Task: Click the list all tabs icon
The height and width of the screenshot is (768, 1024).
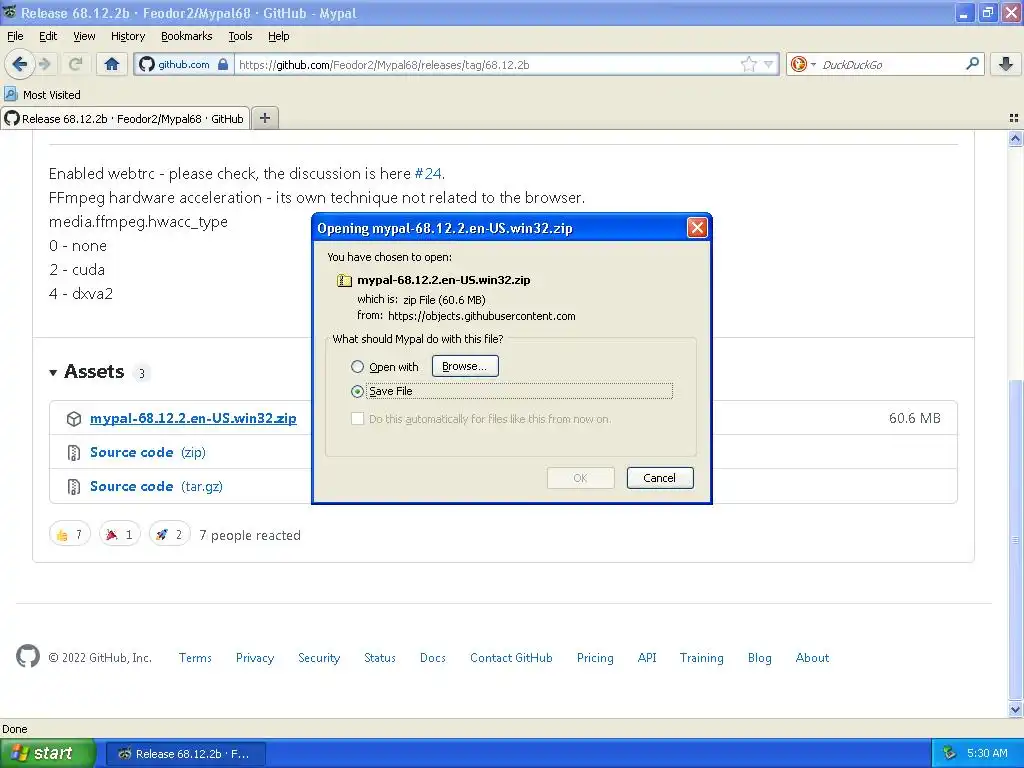Action: click(x=1014, y=118)
